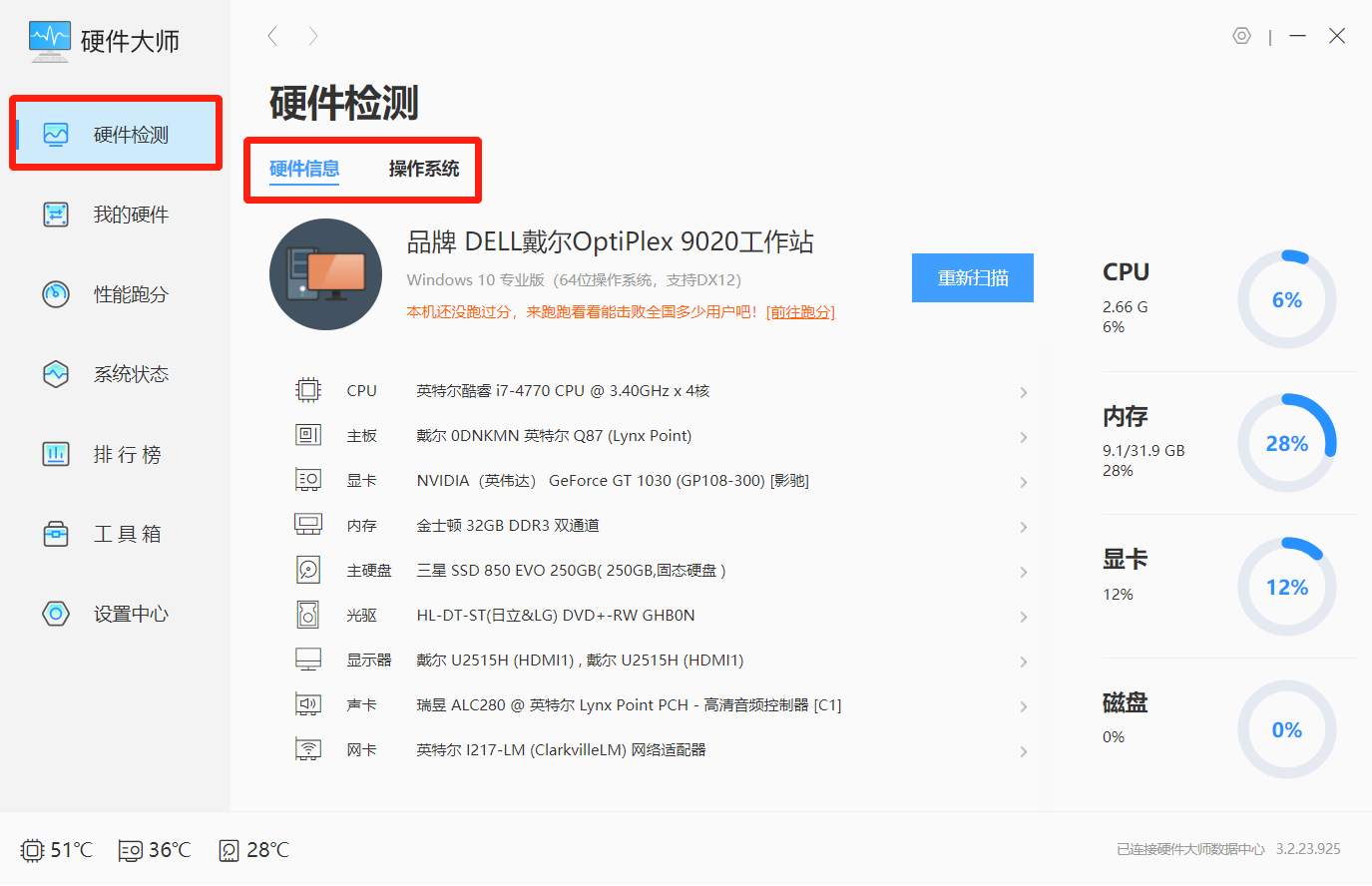Click the 性能跑分 gauge icon
This screenshot has width=1372, height=886.
click(56, 294)
